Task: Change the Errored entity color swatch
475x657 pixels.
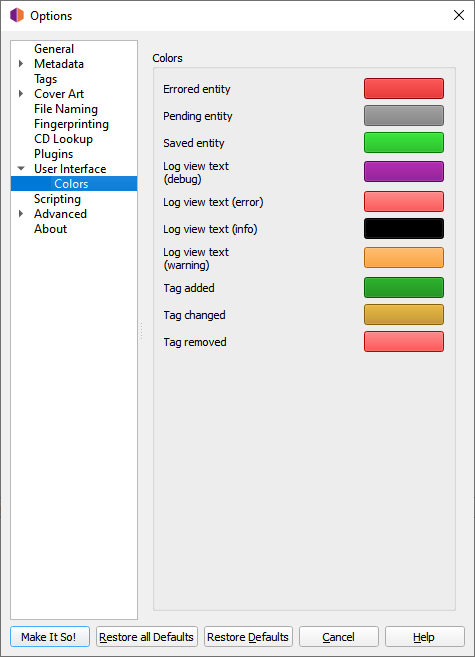Action: click(x=404, y=88)
